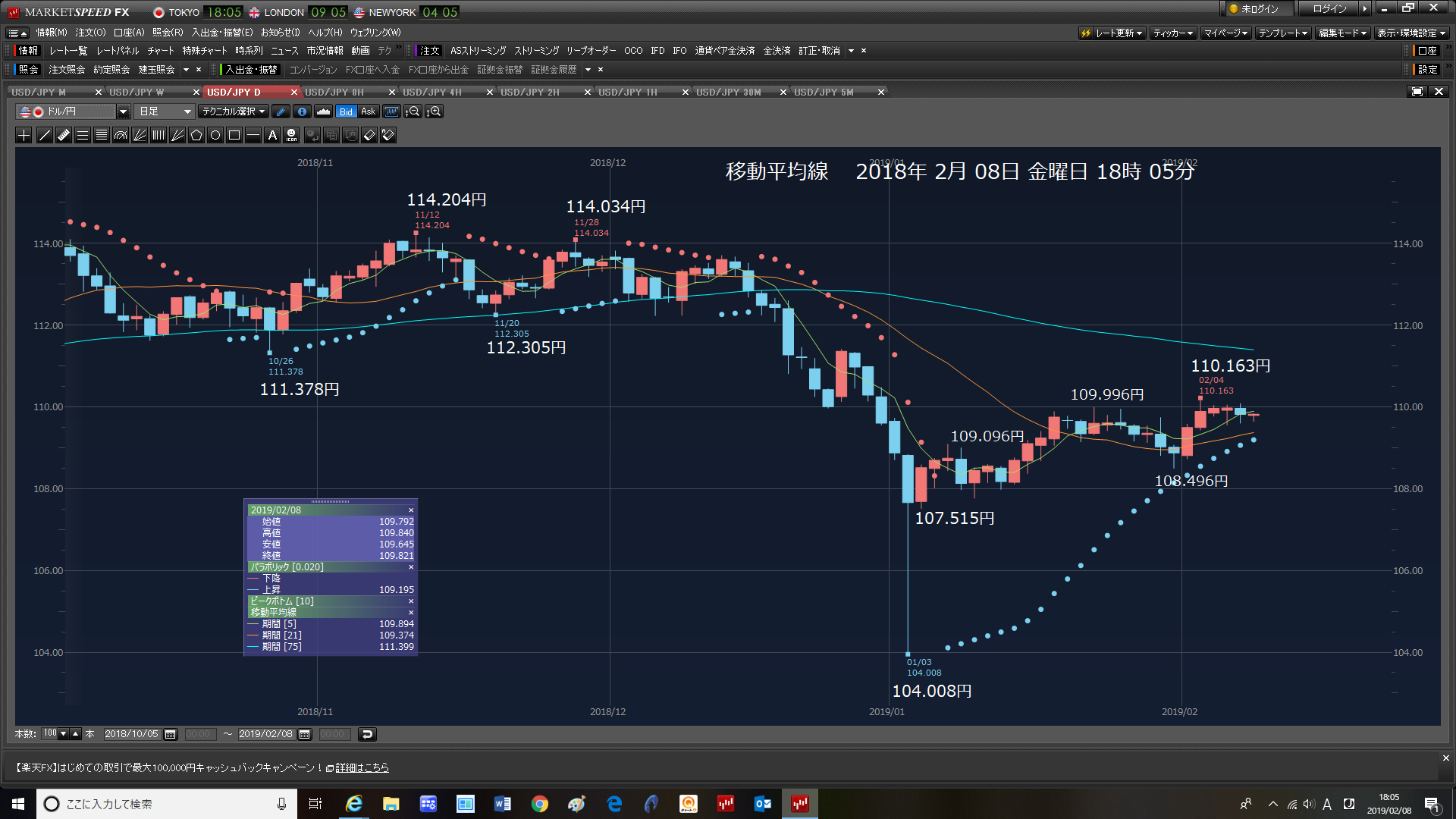Expand the ティッカー dropdown
1456x819 pixels.
click(1173, 33)
